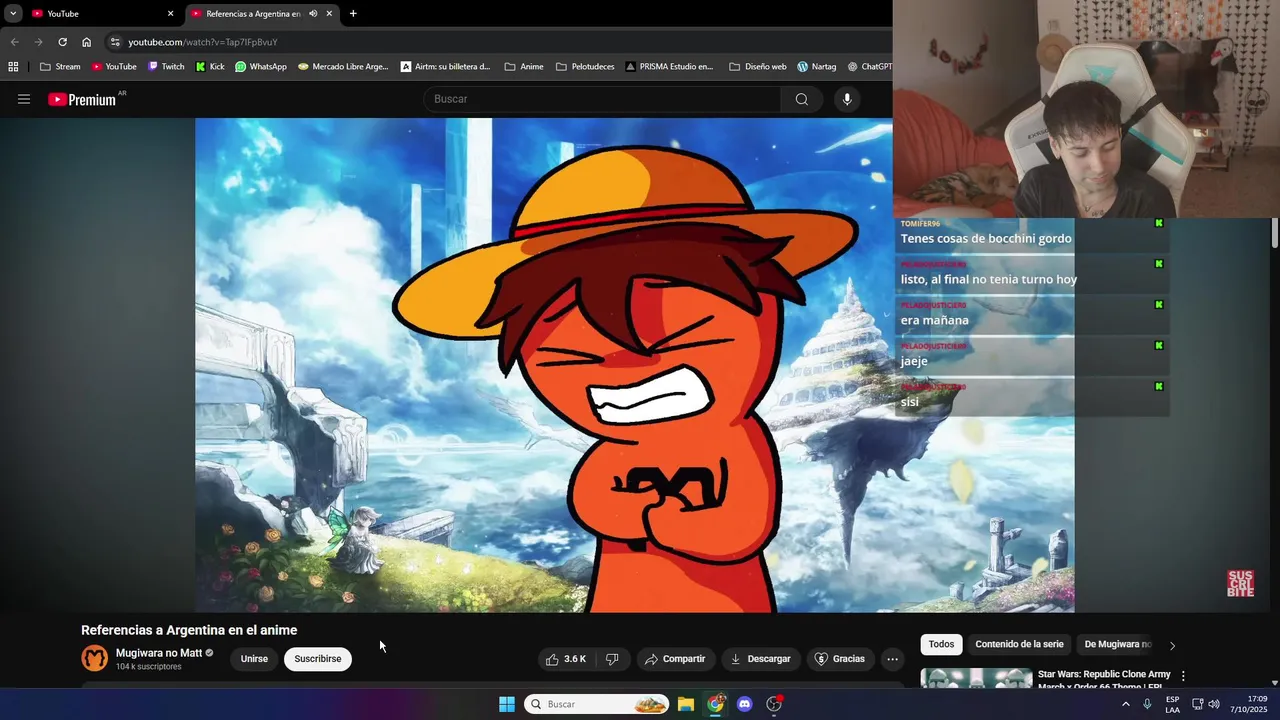Reload the current page

coord(62,42)
